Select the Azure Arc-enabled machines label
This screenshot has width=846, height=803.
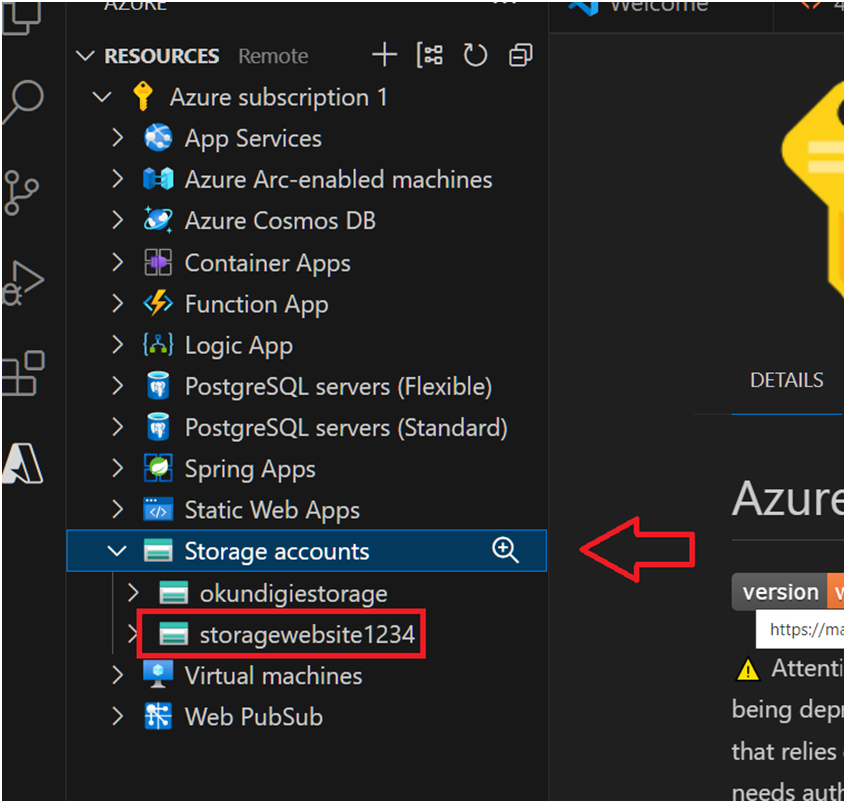[x=338, y=180]
